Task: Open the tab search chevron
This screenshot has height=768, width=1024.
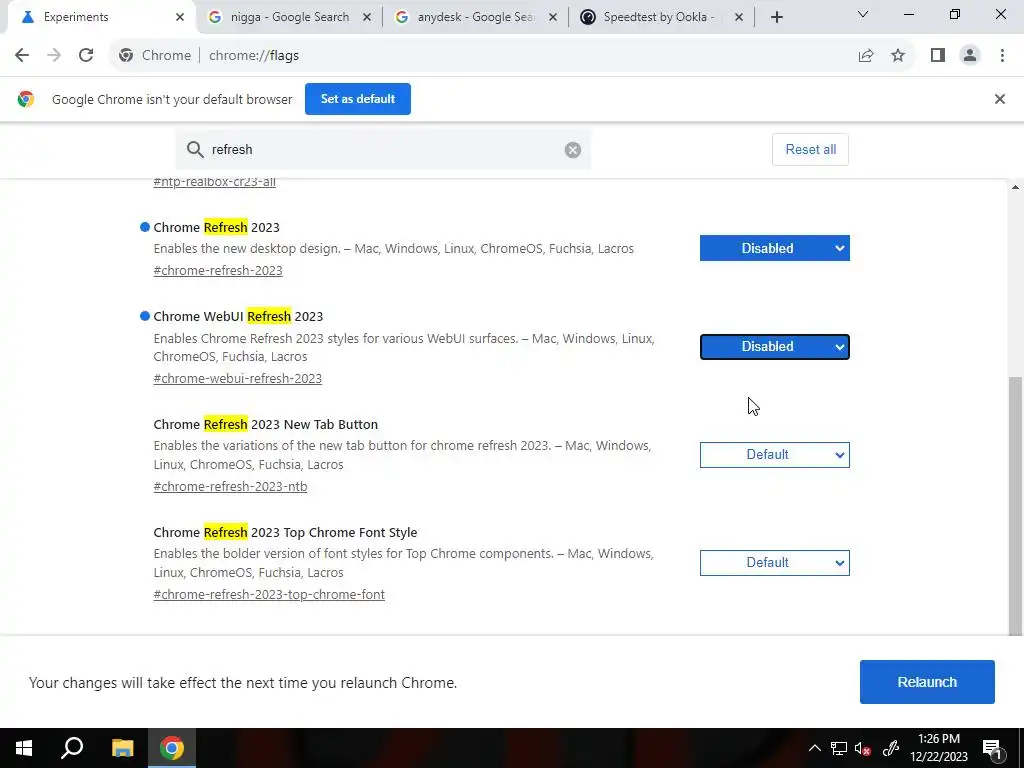Action: click(x=863, y=14)
